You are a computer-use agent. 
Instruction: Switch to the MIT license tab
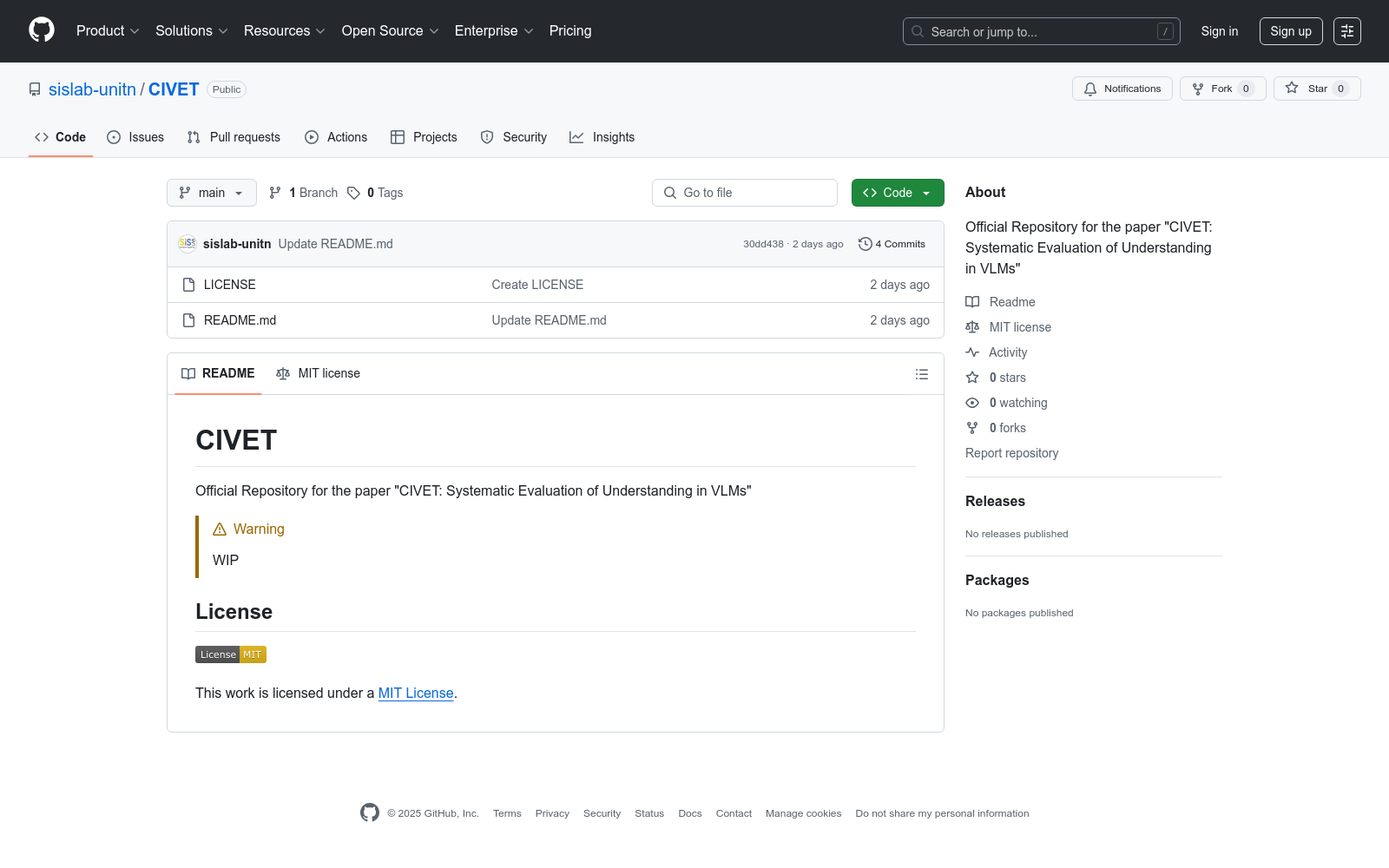click(x=318, y=373)
